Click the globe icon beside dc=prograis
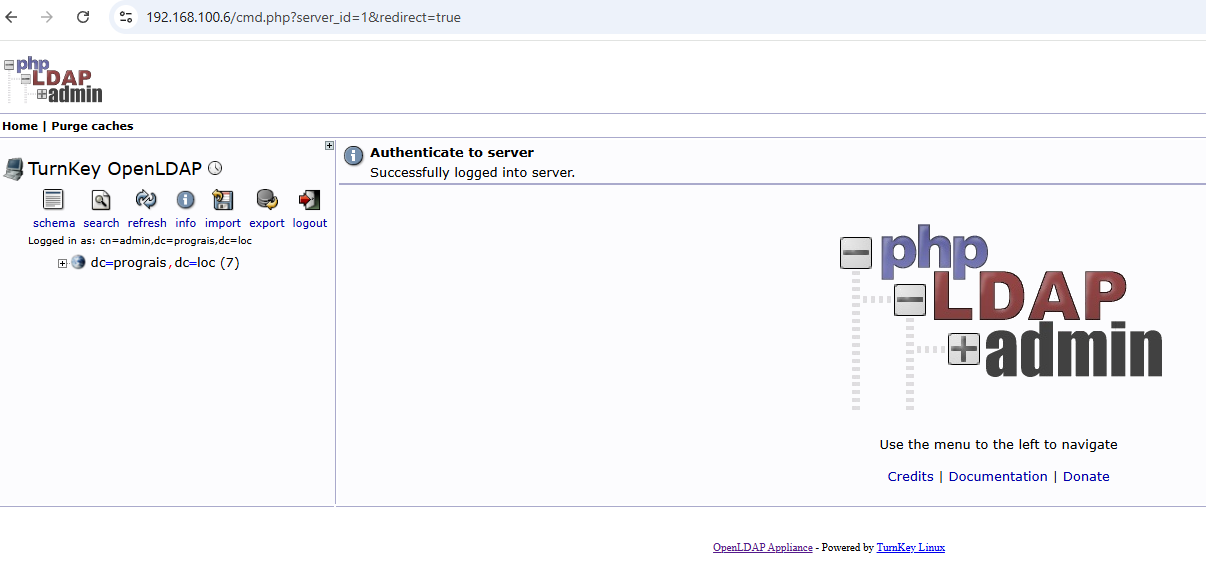 (78, 263)
